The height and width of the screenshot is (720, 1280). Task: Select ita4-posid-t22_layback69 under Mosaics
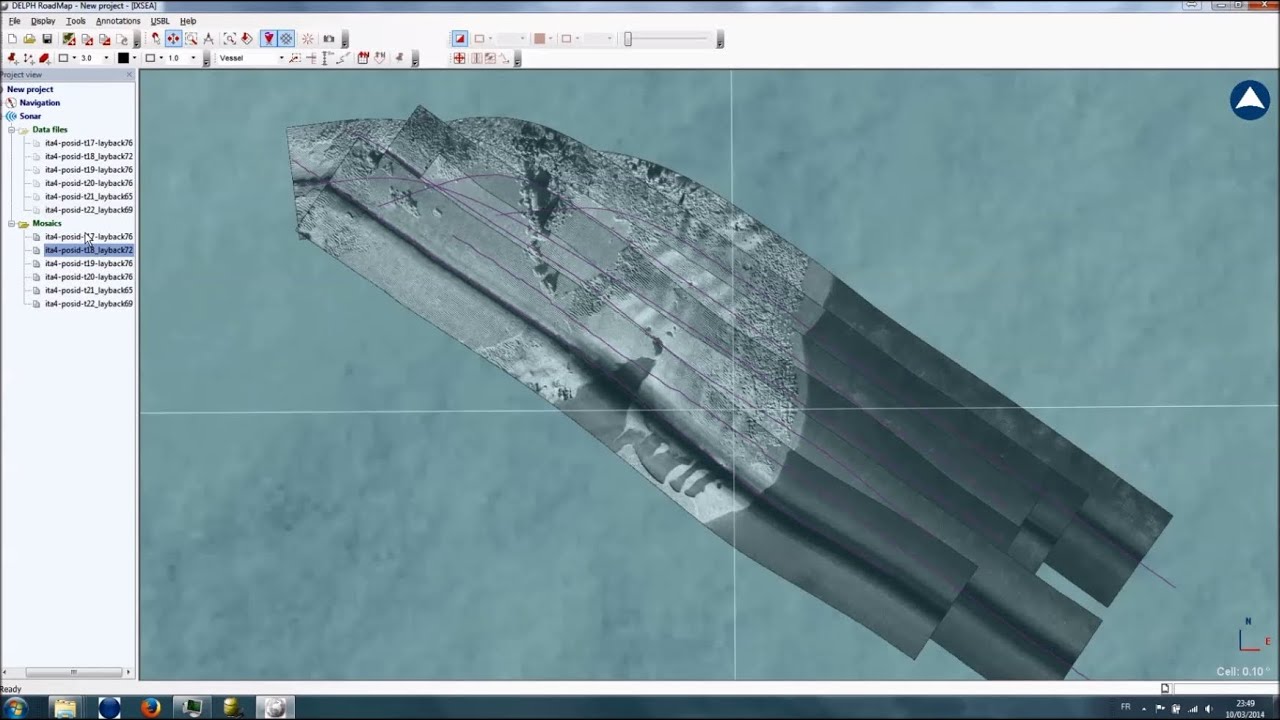pyautogui.click(x=89, y=304)
